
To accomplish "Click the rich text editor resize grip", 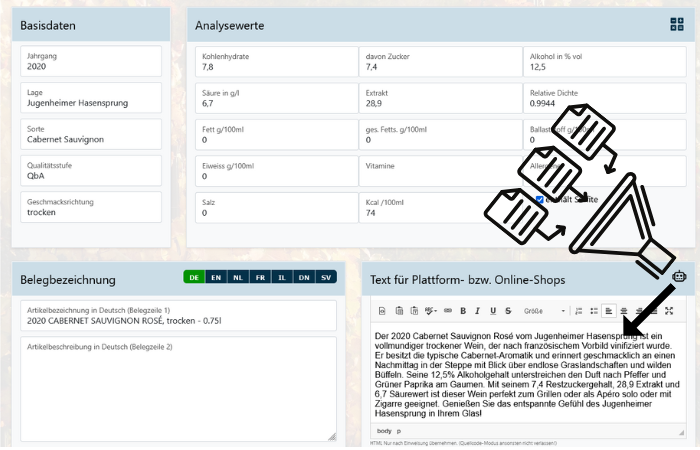I will tap(681, 432).
